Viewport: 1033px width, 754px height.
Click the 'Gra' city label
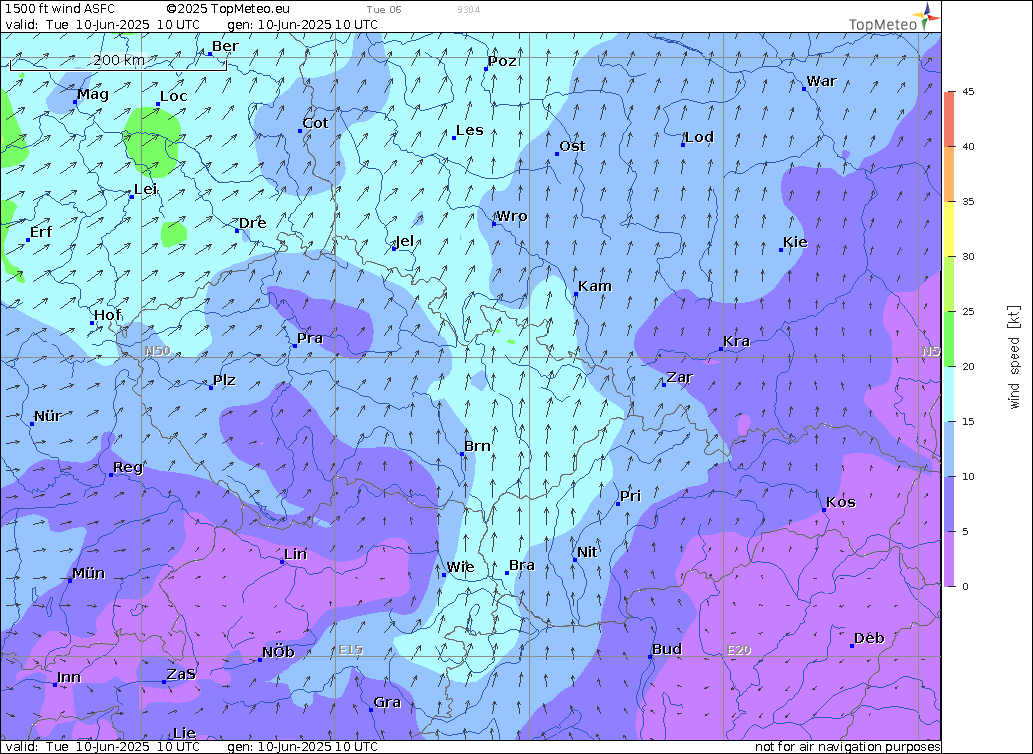click(387, 702)
